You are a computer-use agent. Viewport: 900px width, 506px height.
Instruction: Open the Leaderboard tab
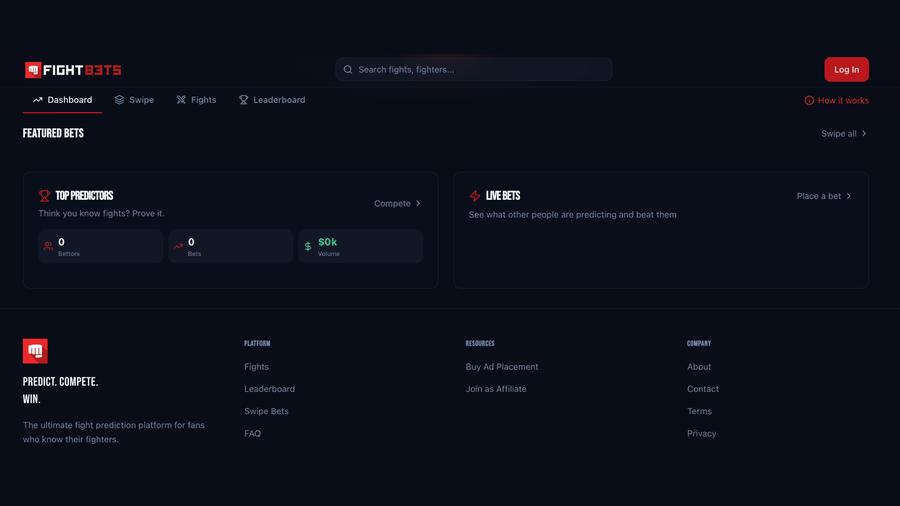(272, 100)
